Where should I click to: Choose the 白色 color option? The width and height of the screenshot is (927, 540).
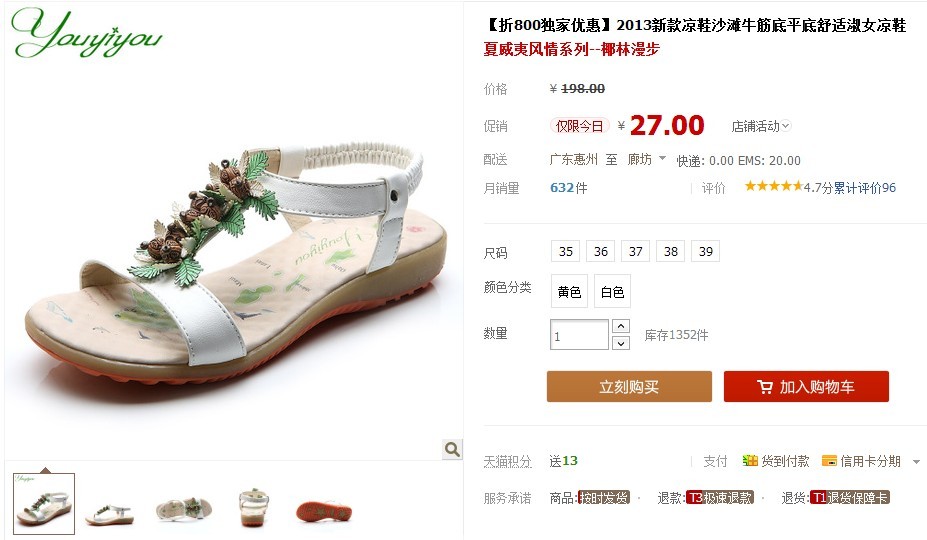coord(612,291)
